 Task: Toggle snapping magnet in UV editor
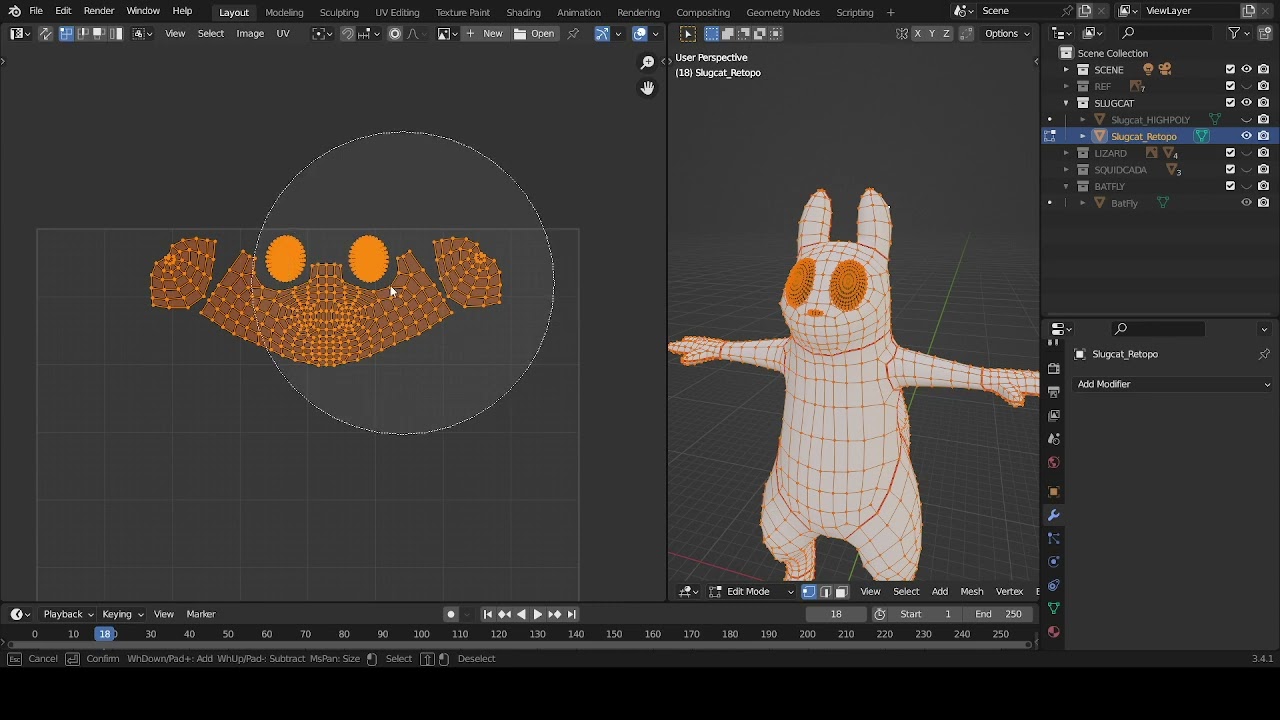point(347,33)
